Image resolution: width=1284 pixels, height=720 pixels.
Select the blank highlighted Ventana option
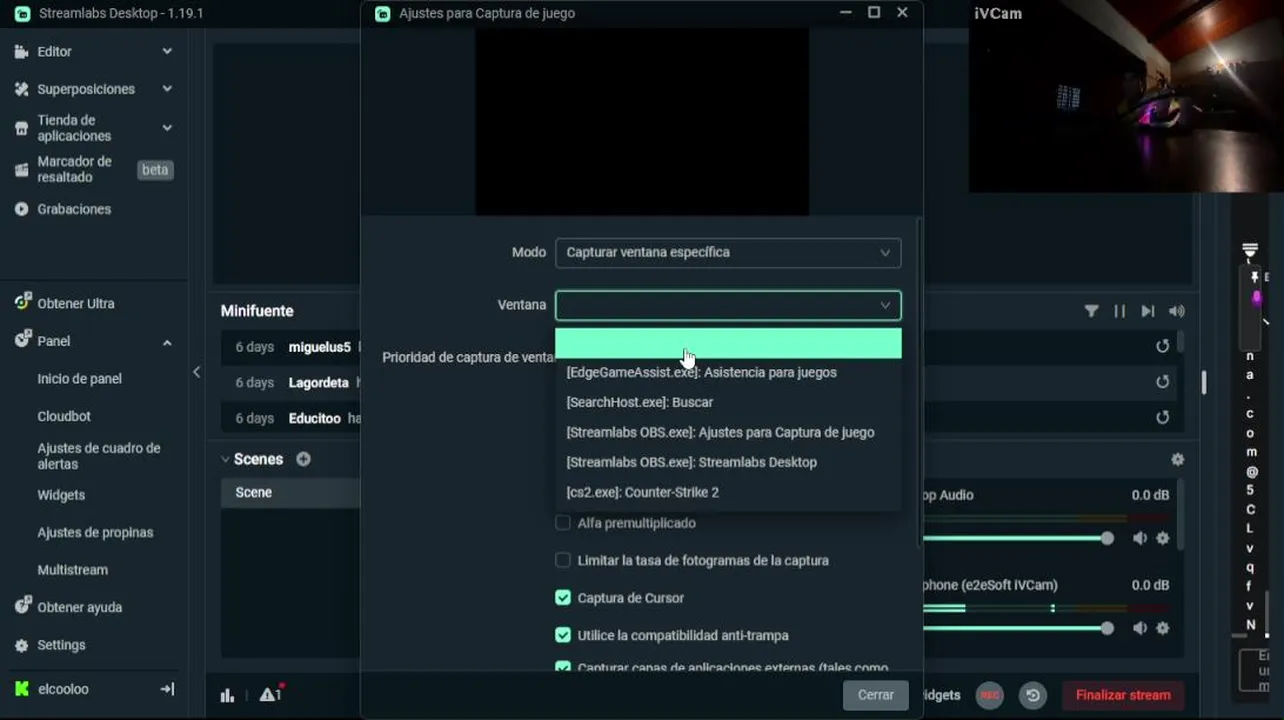(x=728, y=343)
